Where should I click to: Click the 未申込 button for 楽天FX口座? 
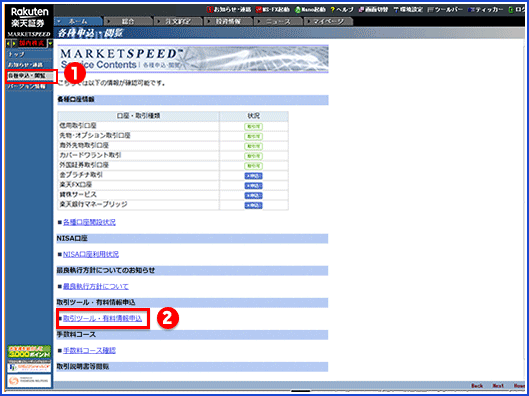[253, 186]
